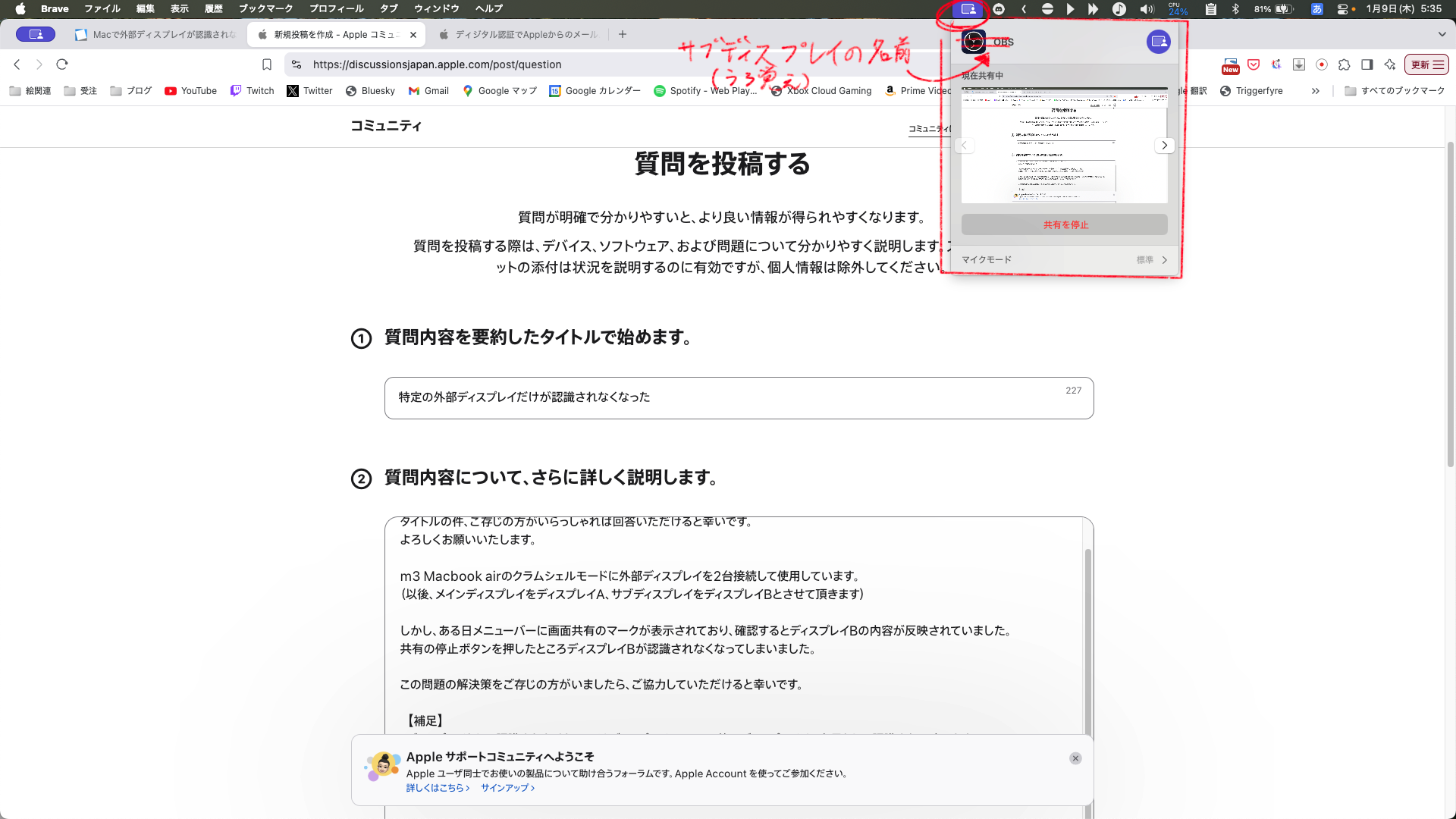The width and height of the screenshot is (1456, 819).
Task: Dismiss the Apple support community welcome banner
Action: [1075, 758]
